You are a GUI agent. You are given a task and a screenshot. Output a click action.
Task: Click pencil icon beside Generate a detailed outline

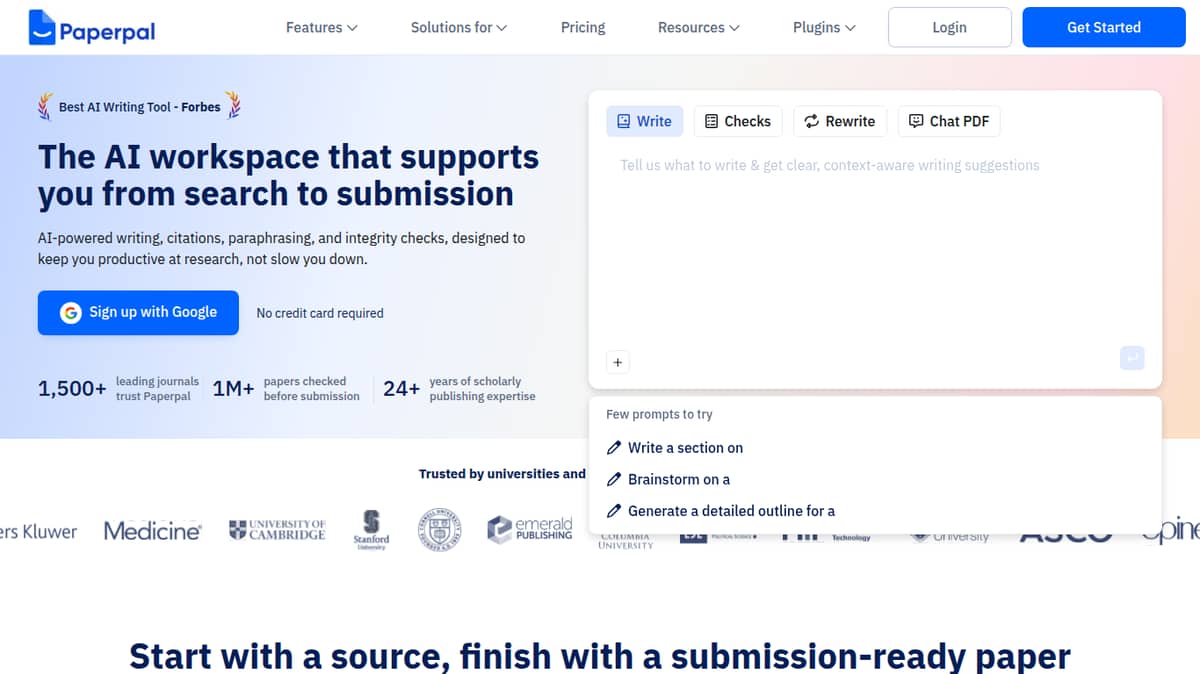(x=614, y=511)
